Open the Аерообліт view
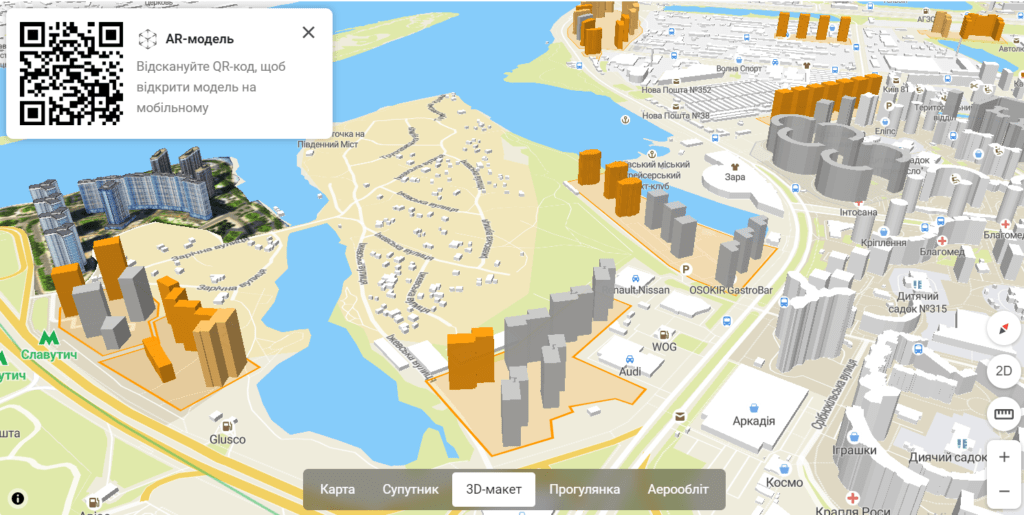The image size is (1024, 515). 677,490
